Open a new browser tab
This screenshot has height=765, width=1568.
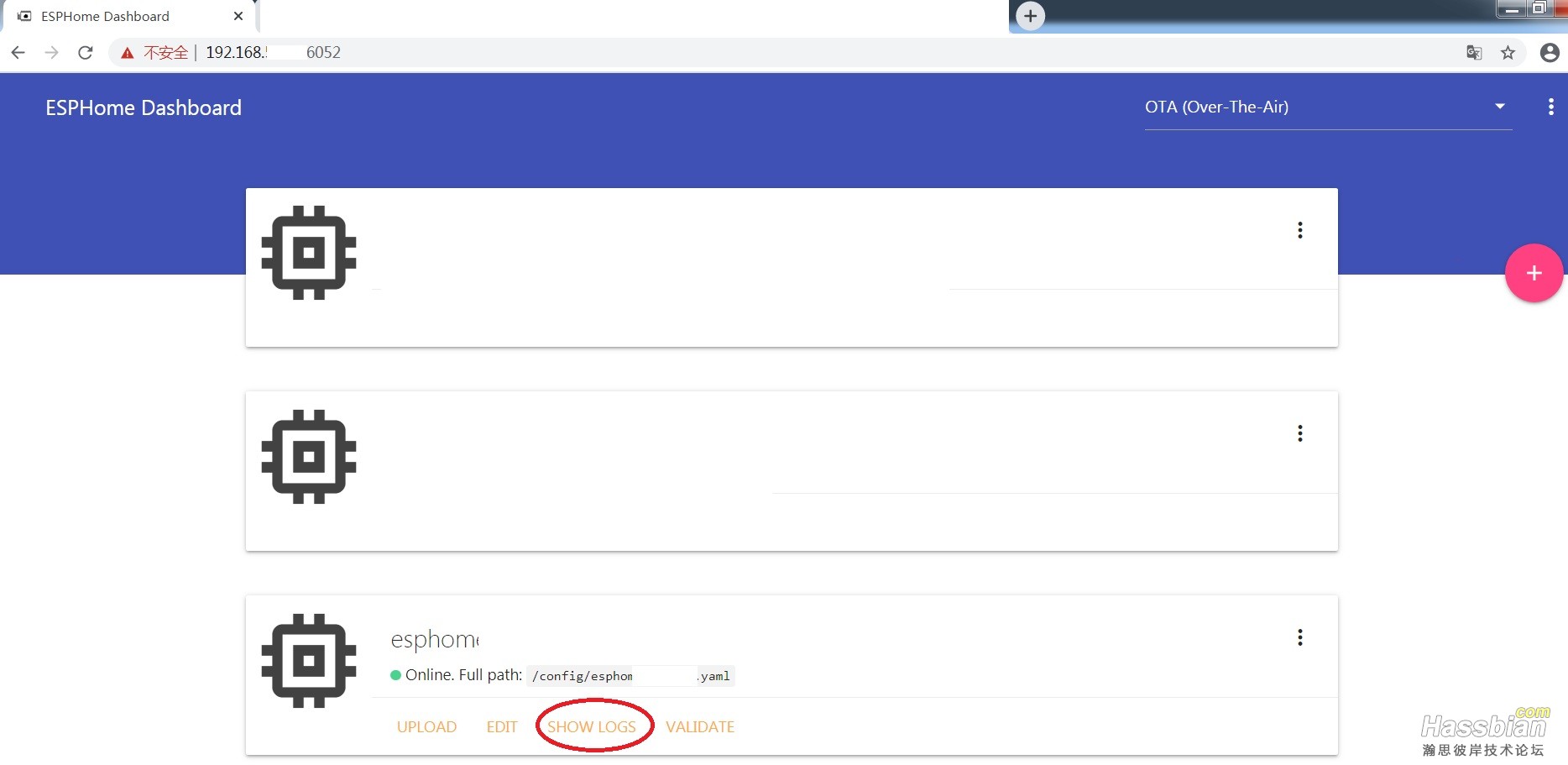coord(1031,16)
